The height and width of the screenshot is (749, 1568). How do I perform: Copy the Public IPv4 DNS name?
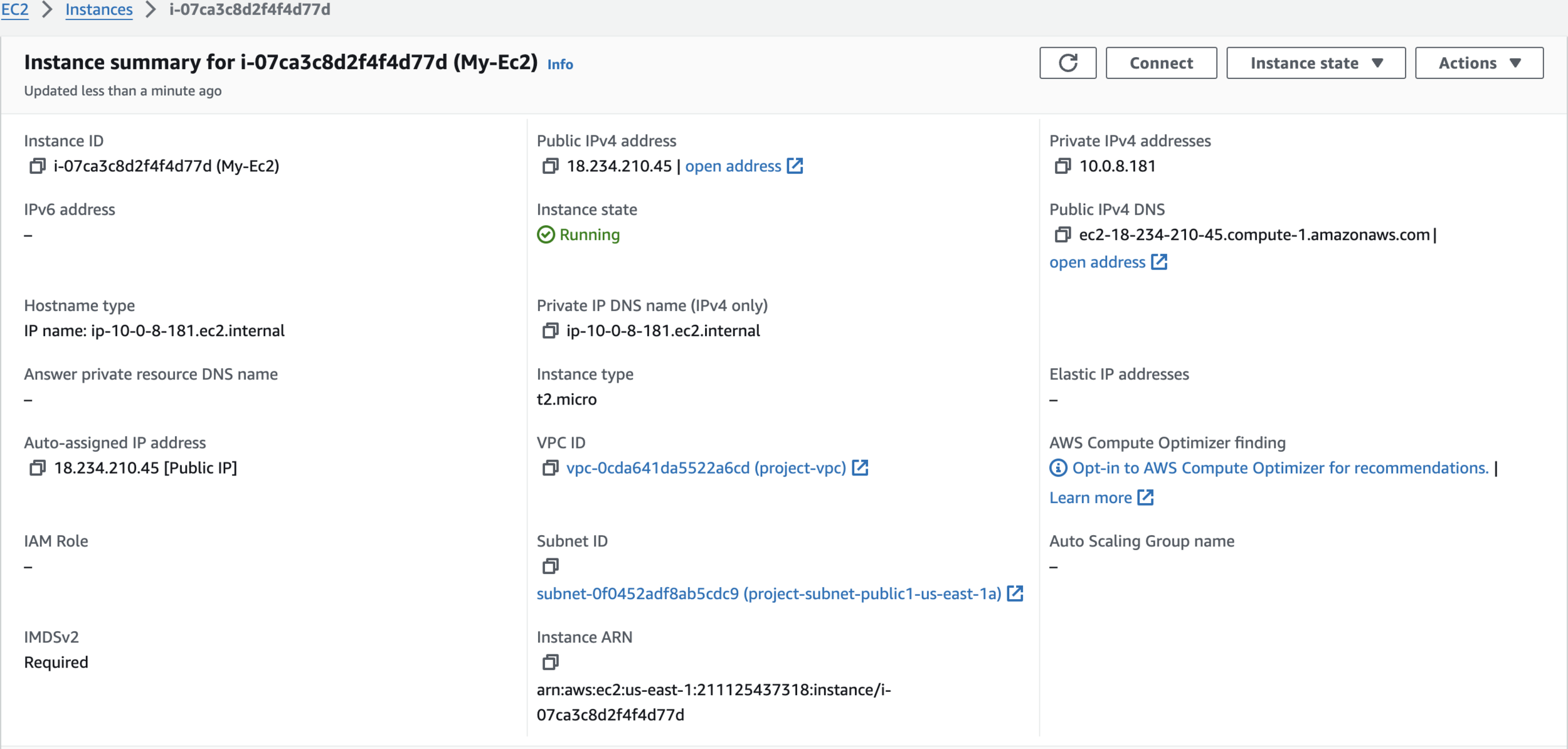(1062, 235)
